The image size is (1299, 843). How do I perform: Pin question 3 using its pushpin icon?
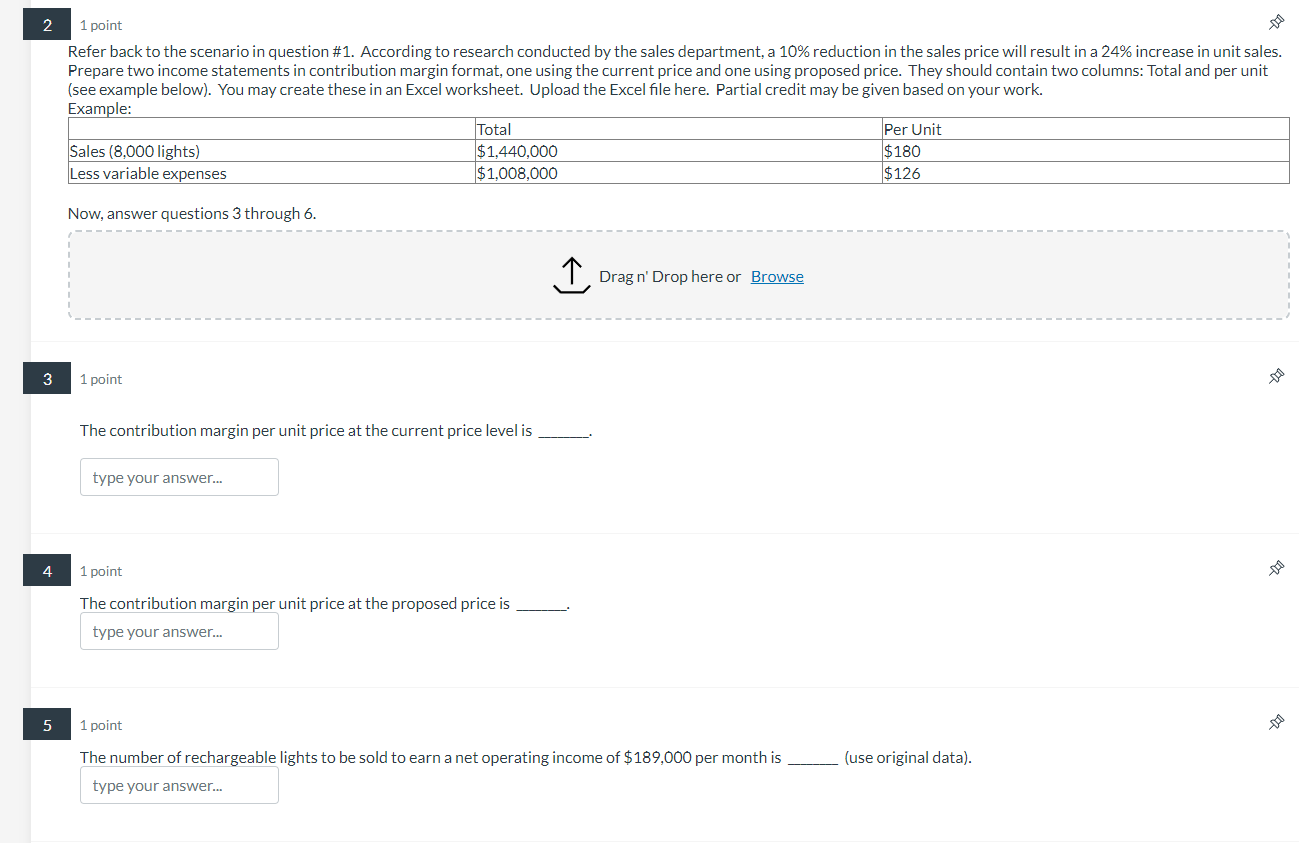tap(1275, 377)
